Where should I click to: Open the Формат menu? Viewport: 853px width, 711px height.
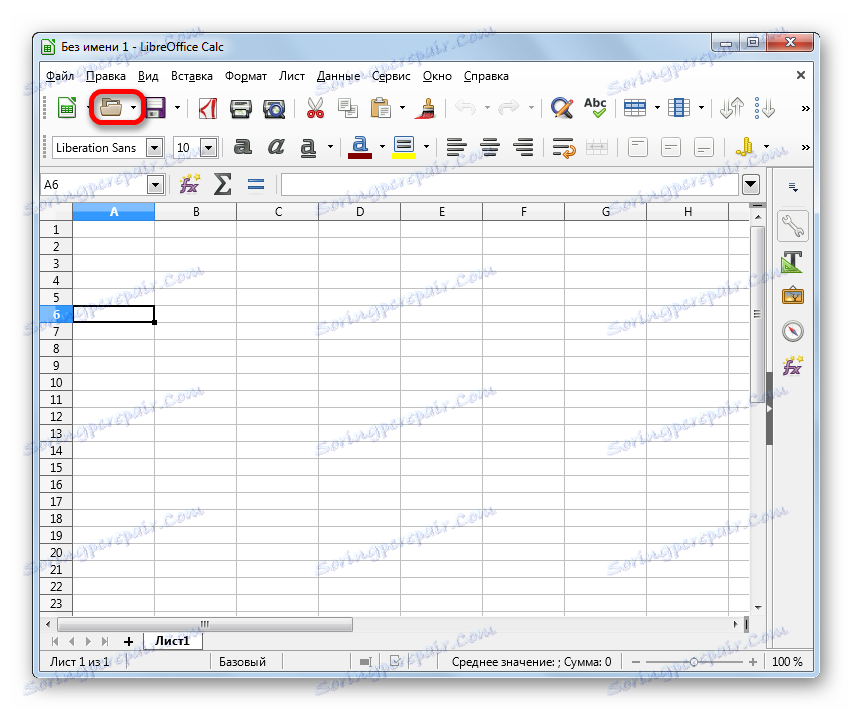click(246, 76)
